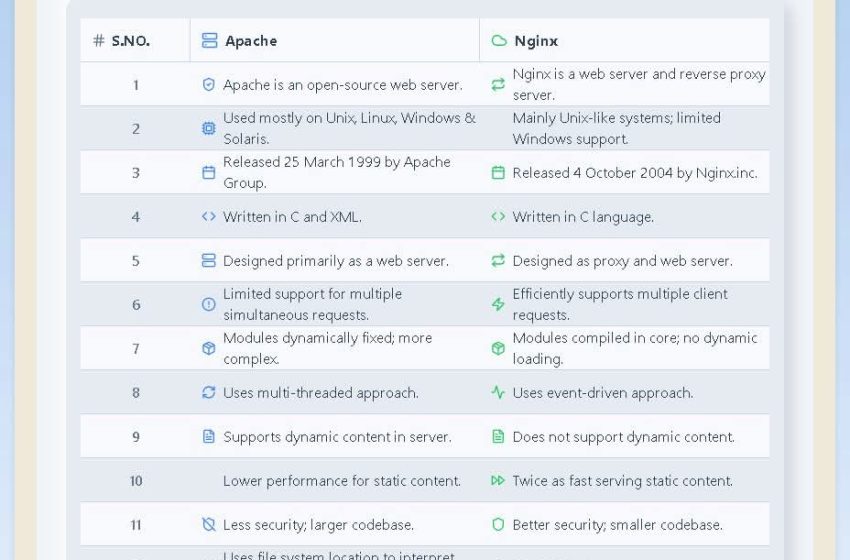Click calendar icon before 'Released 4 October 2004'
This screenshot has height=560, width=850.
point(498,172)
